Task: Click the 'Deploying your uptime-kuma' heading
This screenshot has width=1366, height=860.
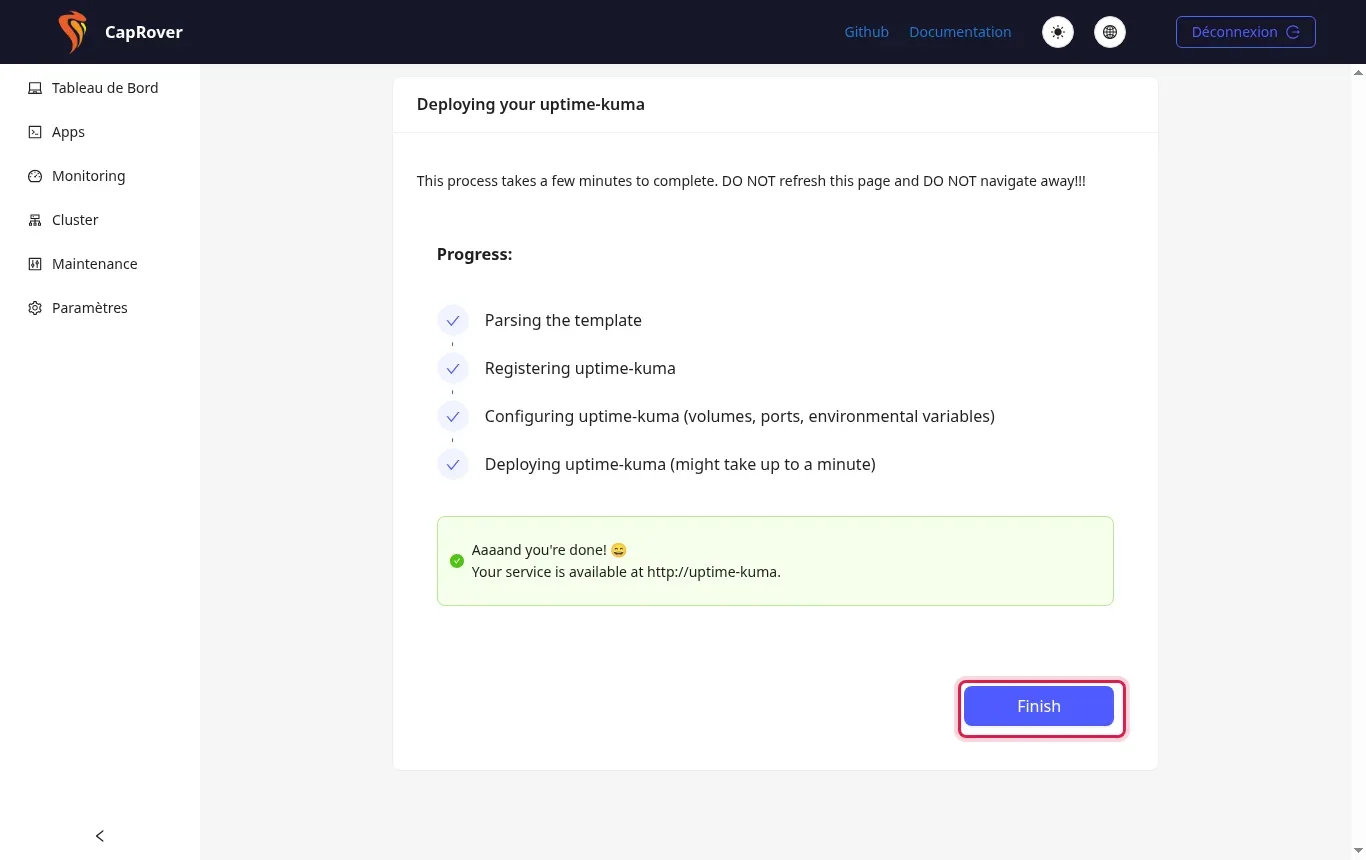Action: (531, 104)
